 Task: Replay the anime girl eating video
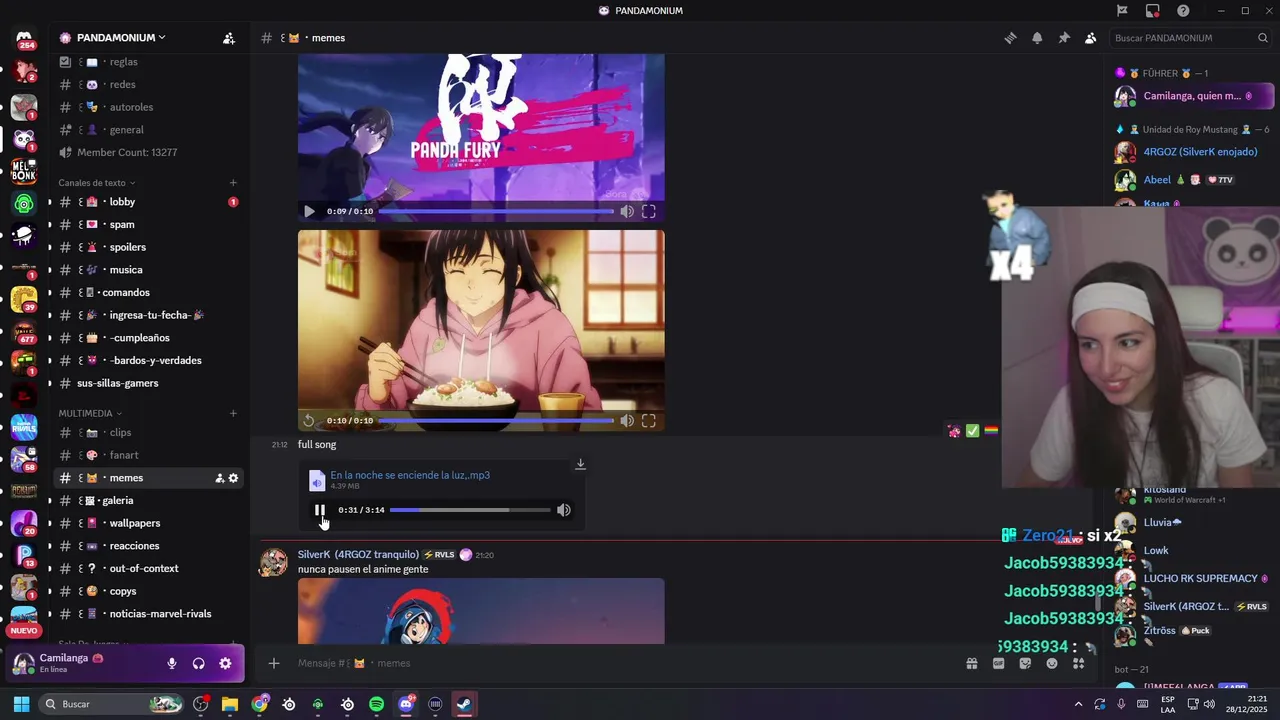pos(309,421)
